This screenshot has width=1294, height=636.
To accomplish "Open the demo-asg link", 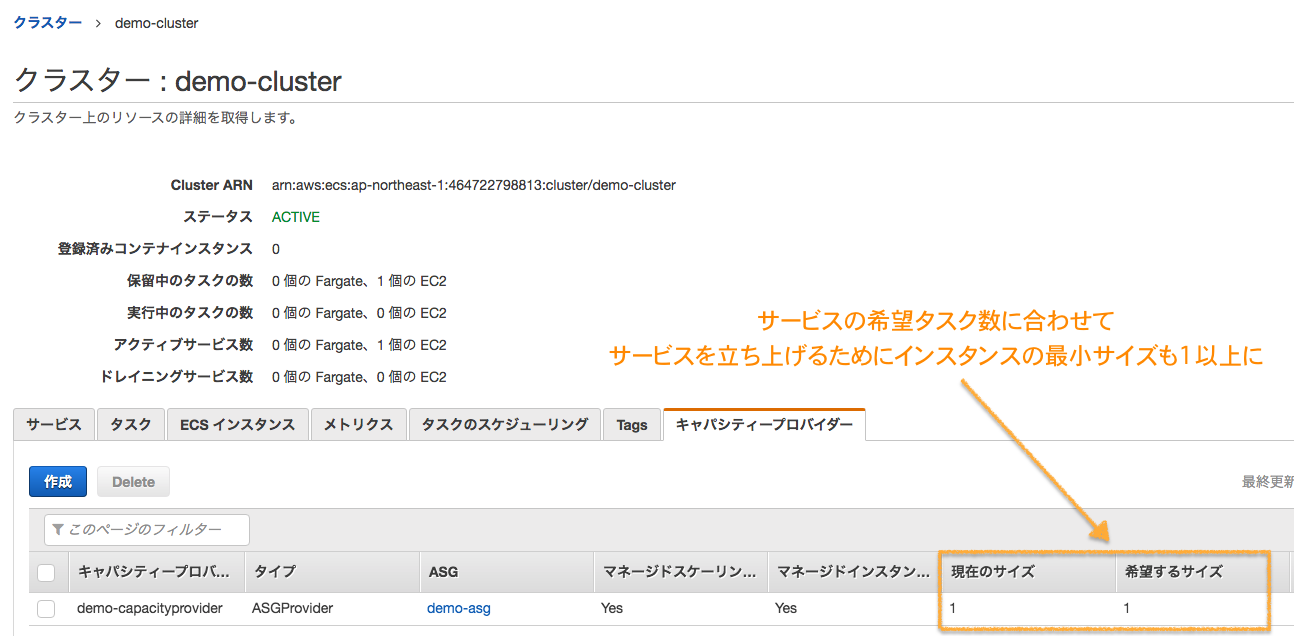I will point(458,607).
